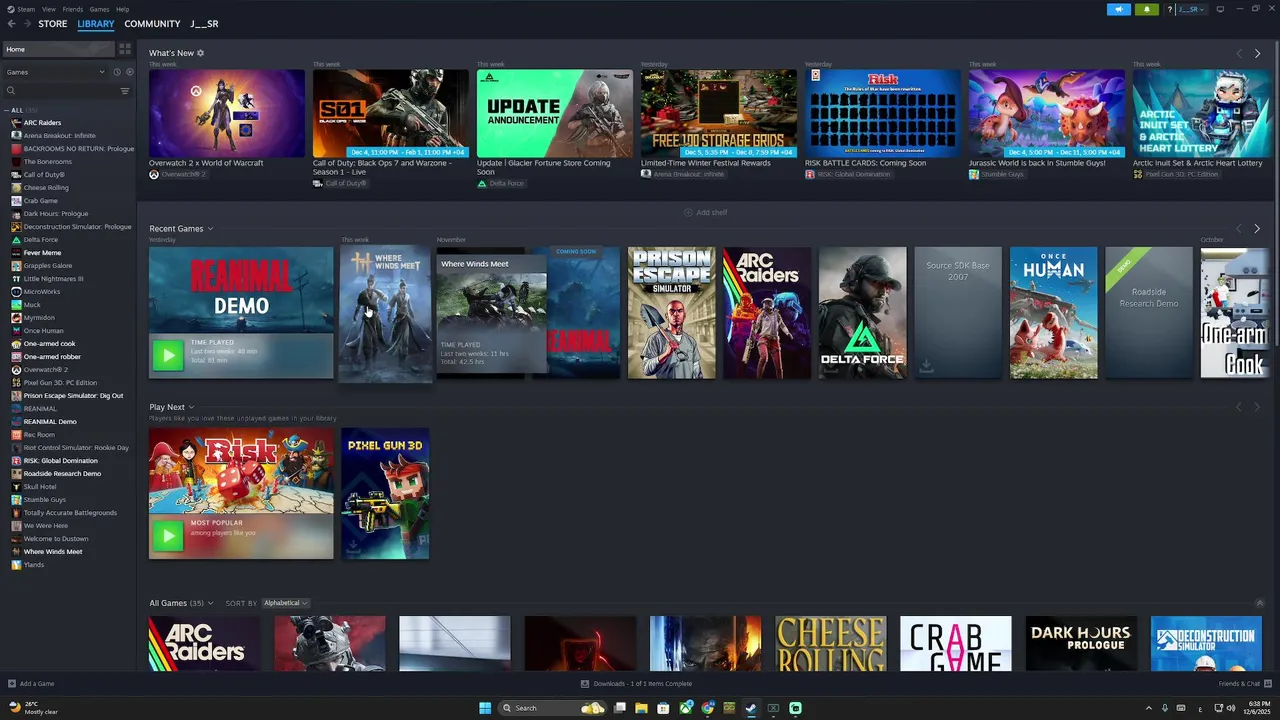Open the Windows Start button
Image resolution: width=1280 pixels, height=720 pixels.
[x=485, y=708]
